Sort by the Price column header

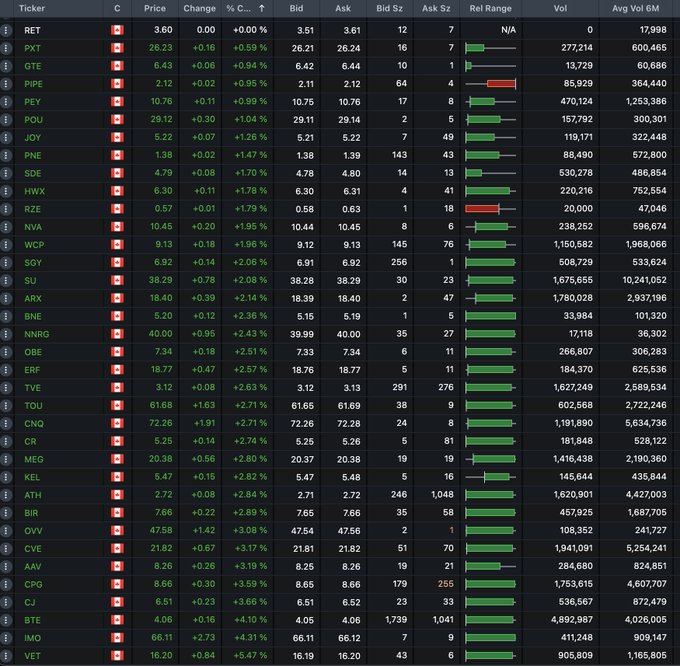click(x=155, y=8)
